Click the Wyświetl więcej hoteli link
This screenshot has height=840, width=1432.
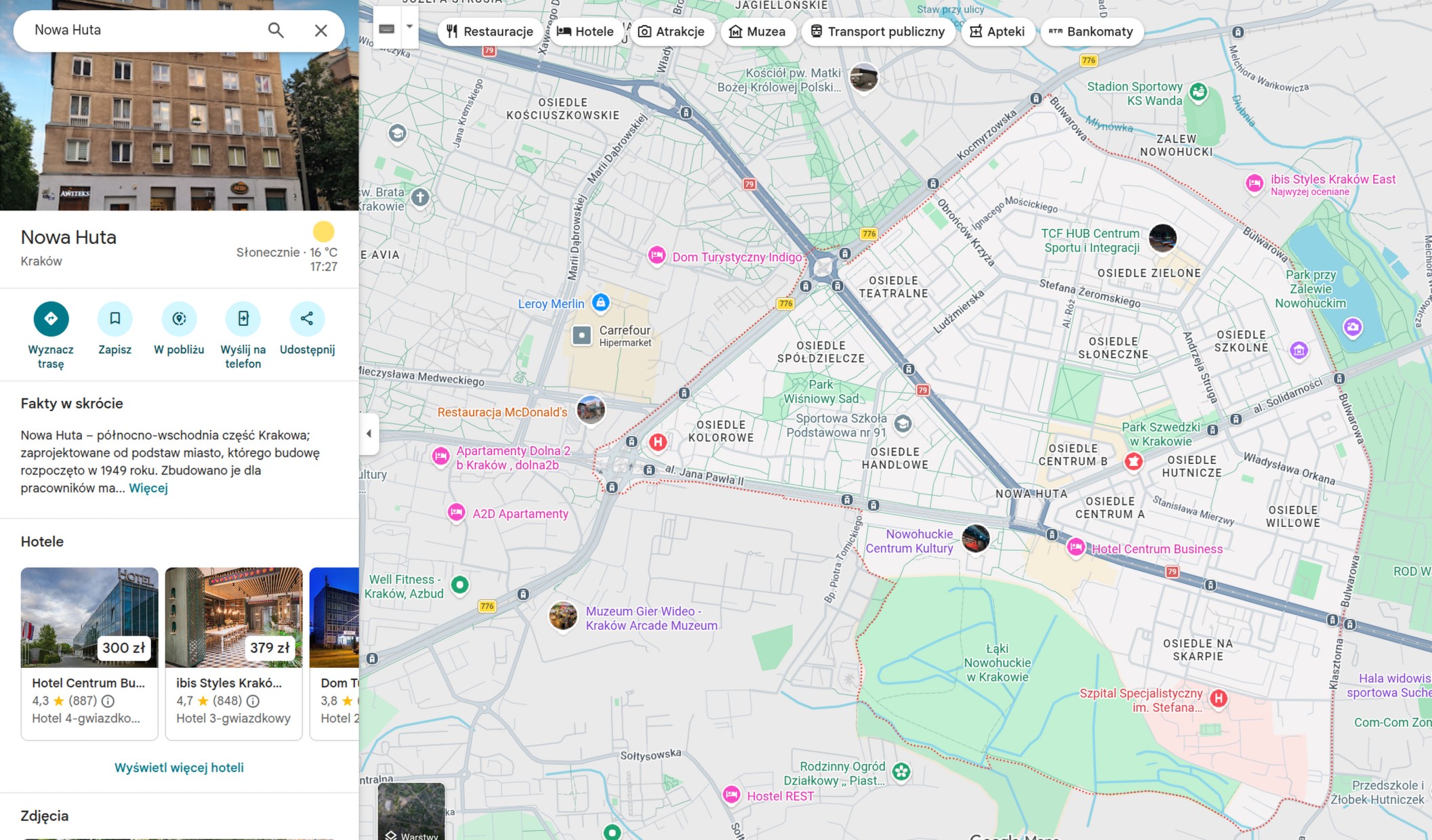pos(178,767)
